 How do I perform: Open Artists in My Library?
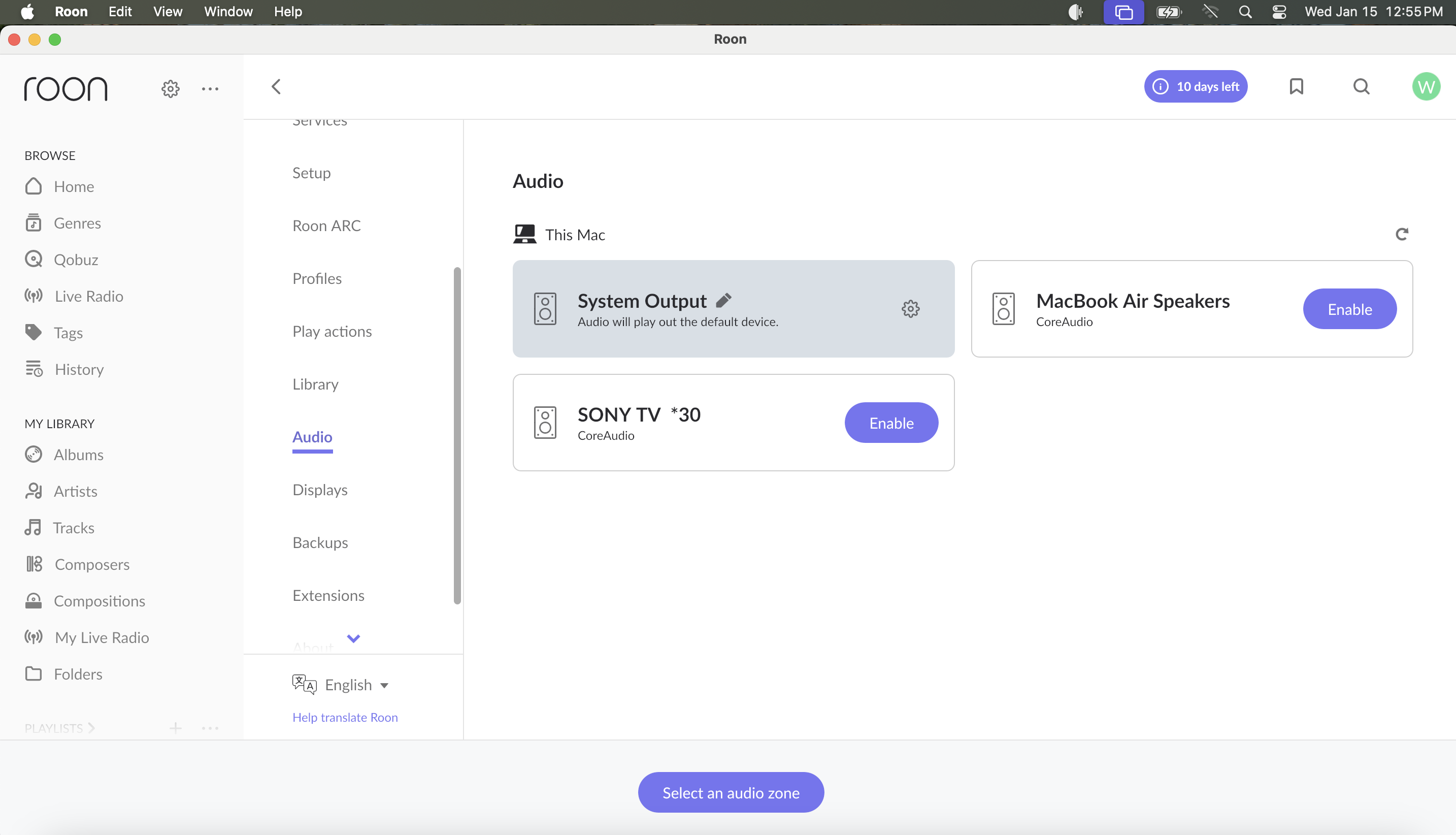point(61,491)
